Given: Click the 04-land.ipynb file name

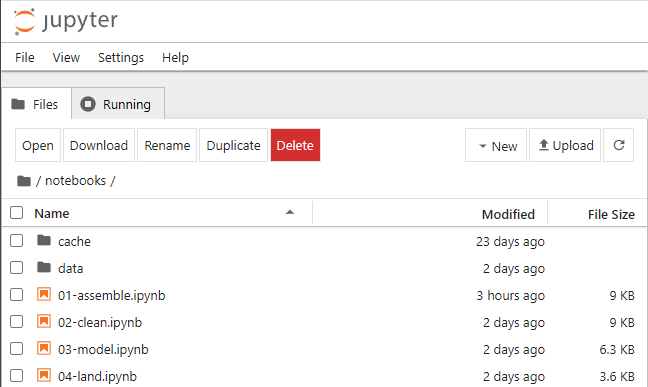Looking at the screenshot, I should click(x=98, y=377).
